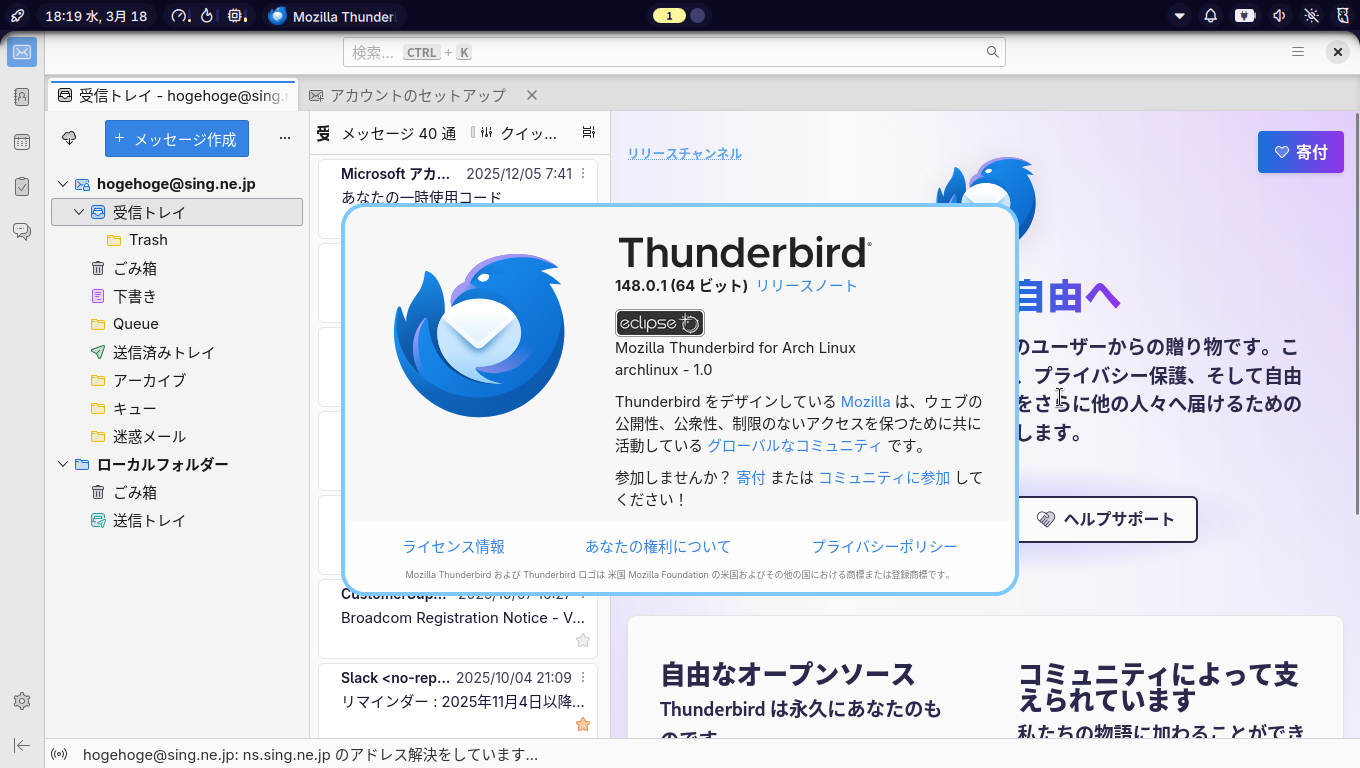Click the 寄付 donate button at top right
This screenshot has width=1360, height=768.
coord(1301,152)
